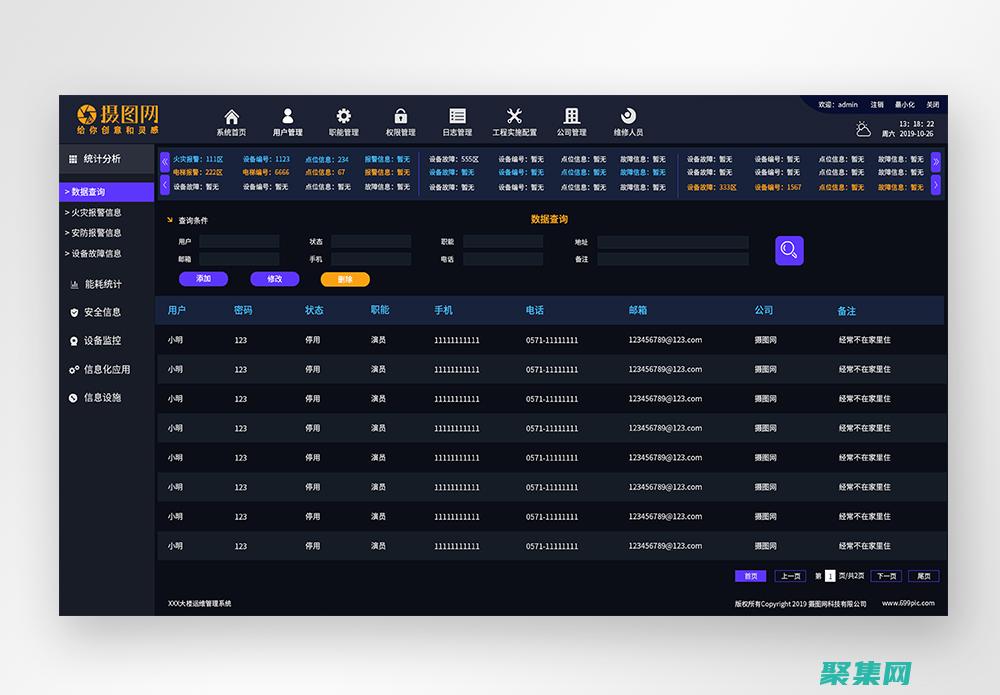The image size is (1000, 695).
Task: Click the 注销 logout link
Action: click(878, 104)
